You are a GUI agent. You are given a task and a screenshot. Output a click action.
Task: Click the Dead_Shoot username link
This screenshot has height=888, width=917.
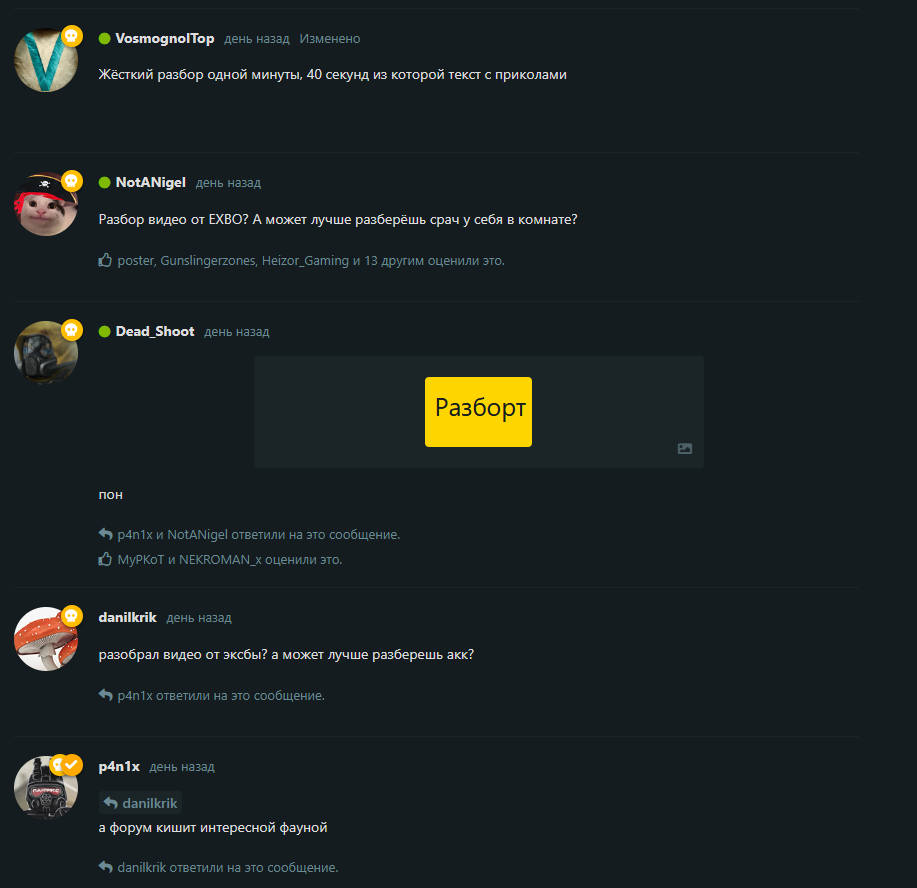coord(155,331)
